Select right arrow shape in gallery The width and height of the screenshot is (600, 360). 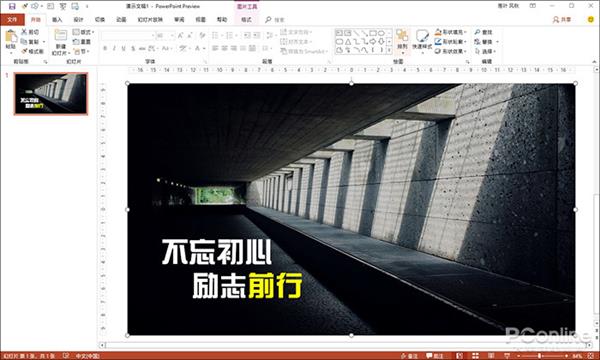pyautogui.click(x=373, y=41)
